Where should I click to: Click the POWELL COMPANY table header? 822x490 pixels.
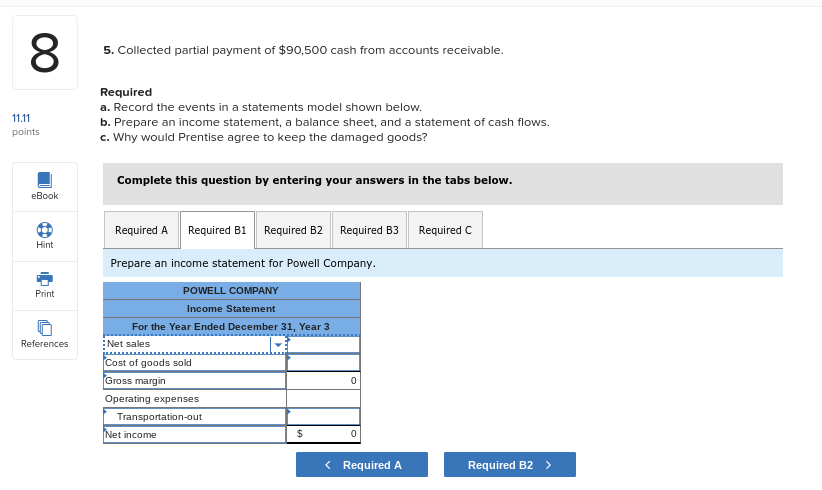tap(232, 291)
